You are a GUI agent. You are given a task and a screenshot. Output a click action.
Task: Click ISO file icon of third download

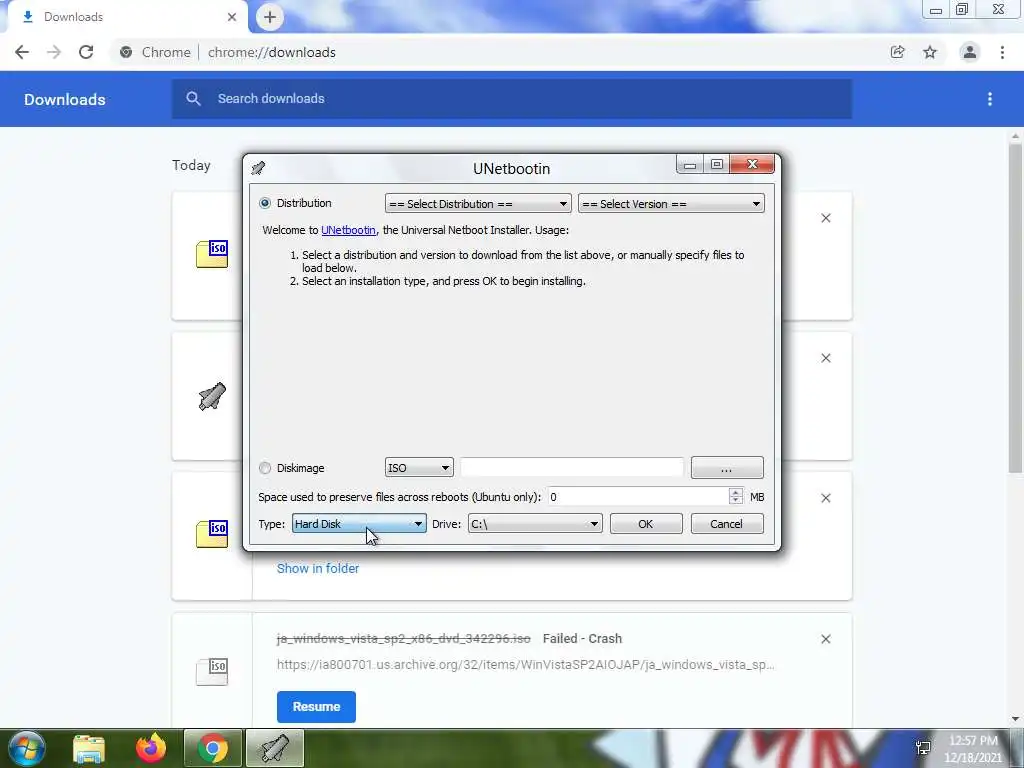pyautogui.click(x=212, y=534)
